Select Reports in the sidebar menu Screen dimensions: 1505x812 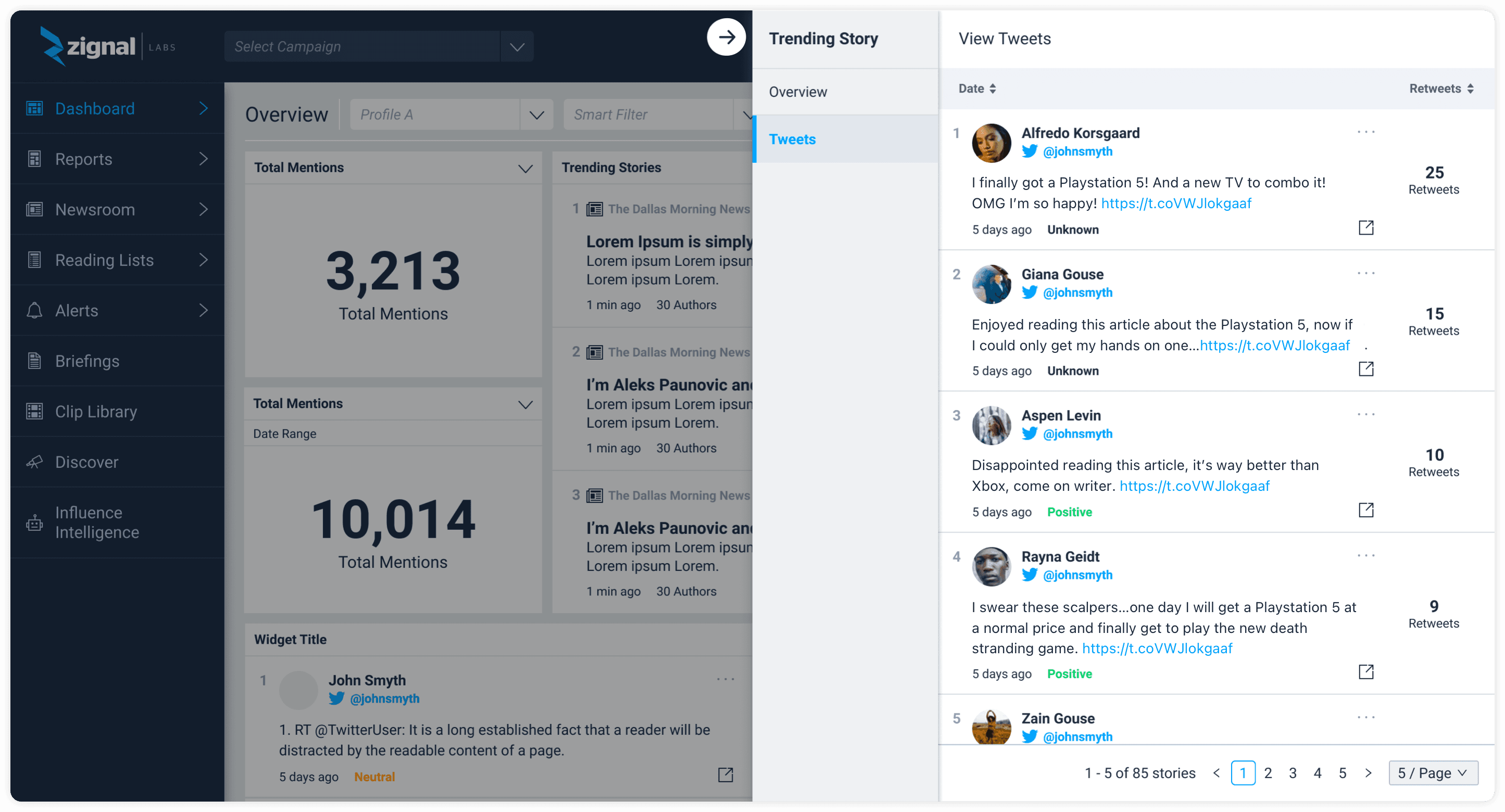pyautogui.click(x=83, y=159)
